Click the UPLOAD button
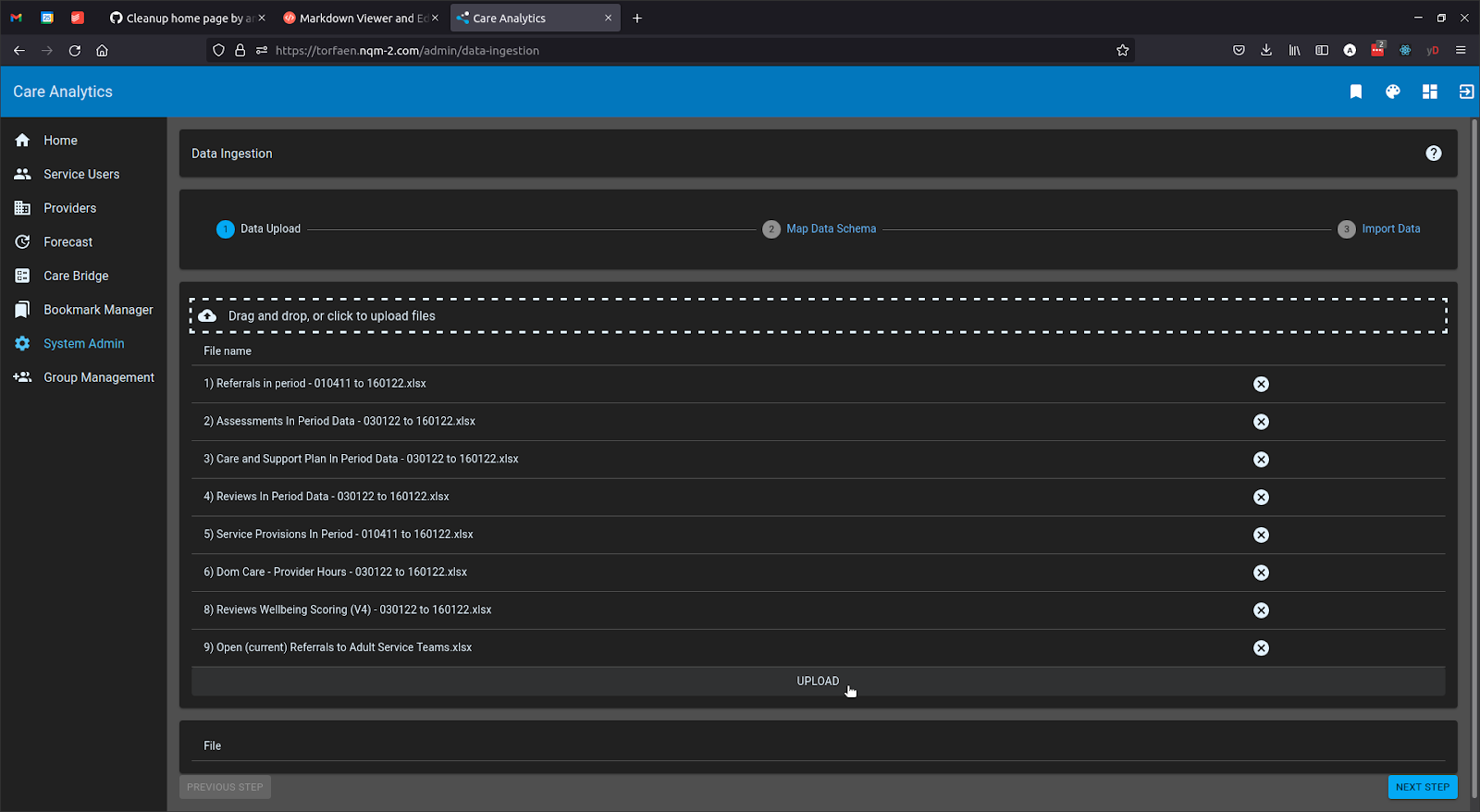Image resolution: width=1480 pixels, height=812 pixels. click(x=818, y=682)
